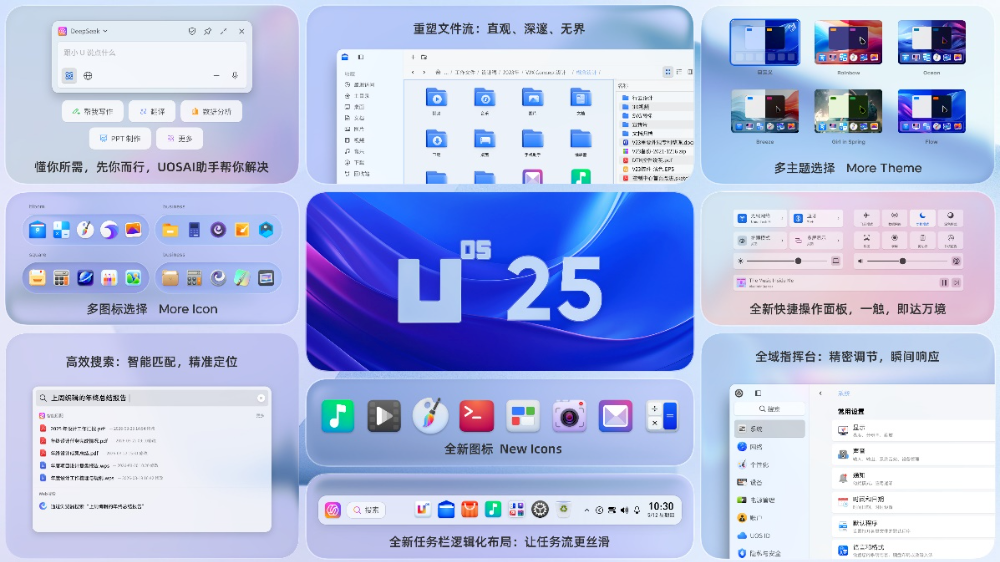Expand the system tray arrow in the taskbar
The image size is (1000, 562).
(x=587, y=510)
